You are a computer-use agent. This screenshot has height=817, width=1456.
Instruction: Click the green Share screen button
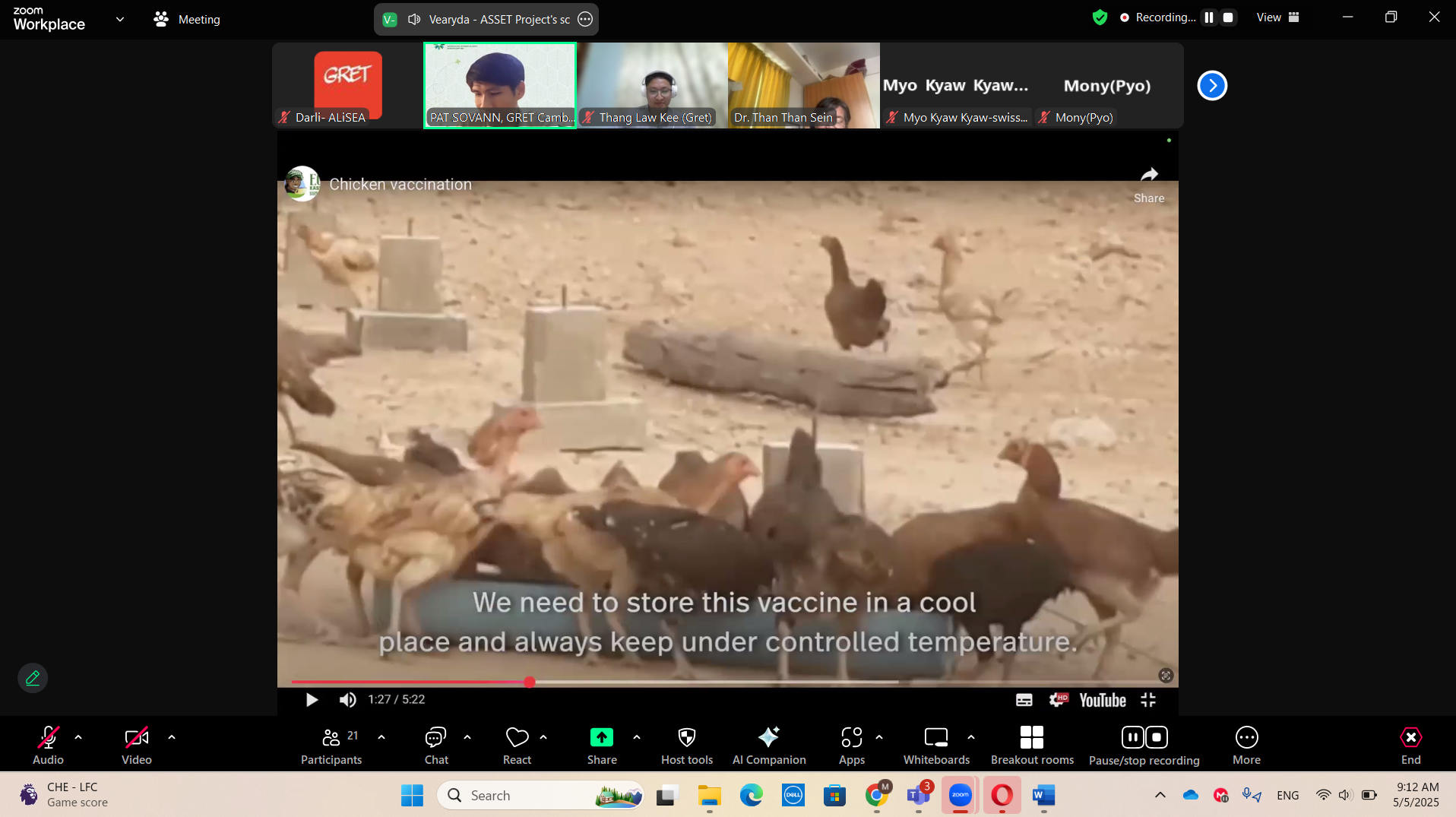pos(601,745)
